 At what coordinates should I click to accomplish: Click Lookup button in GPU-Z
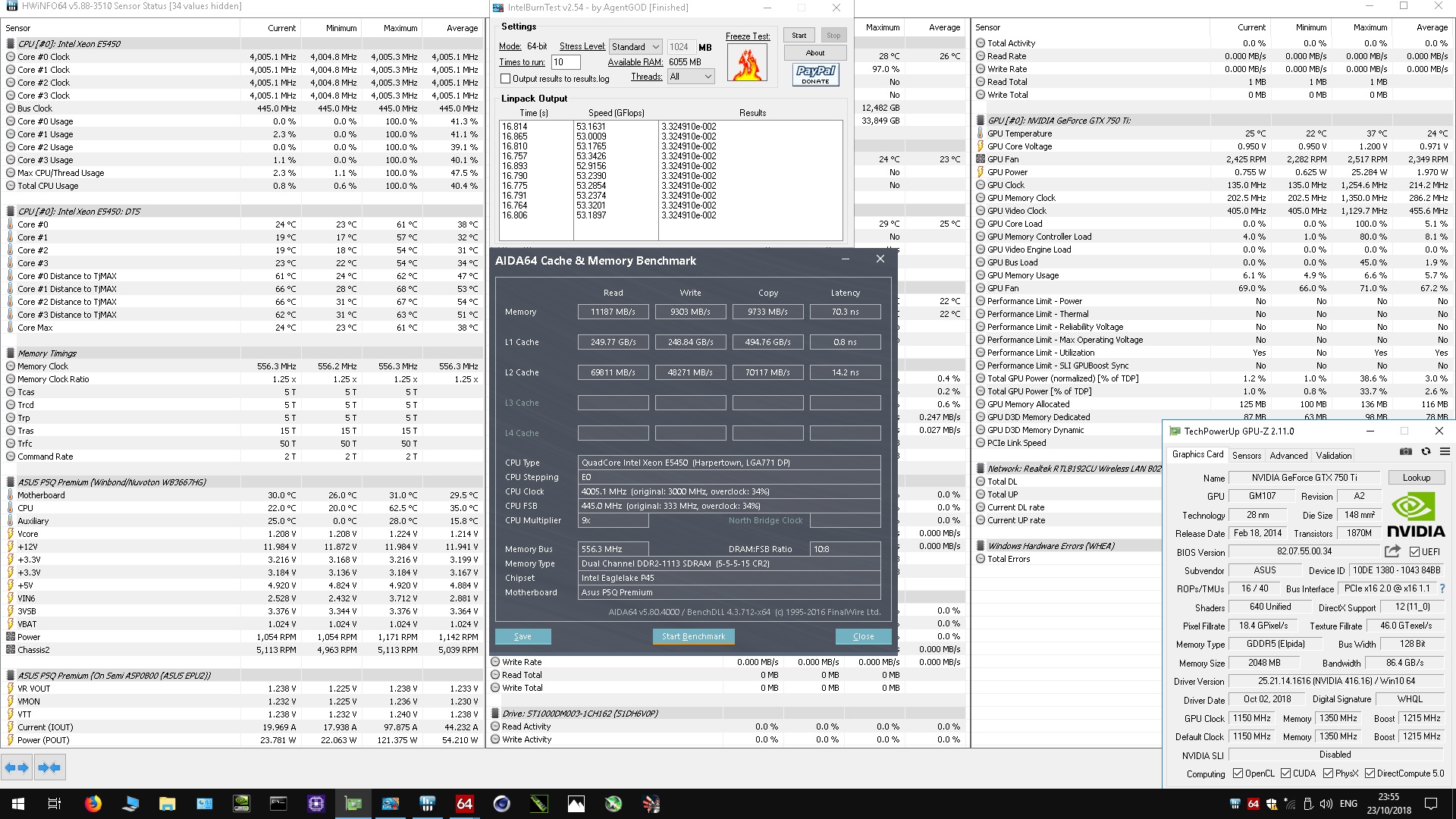pos(1416,478)
